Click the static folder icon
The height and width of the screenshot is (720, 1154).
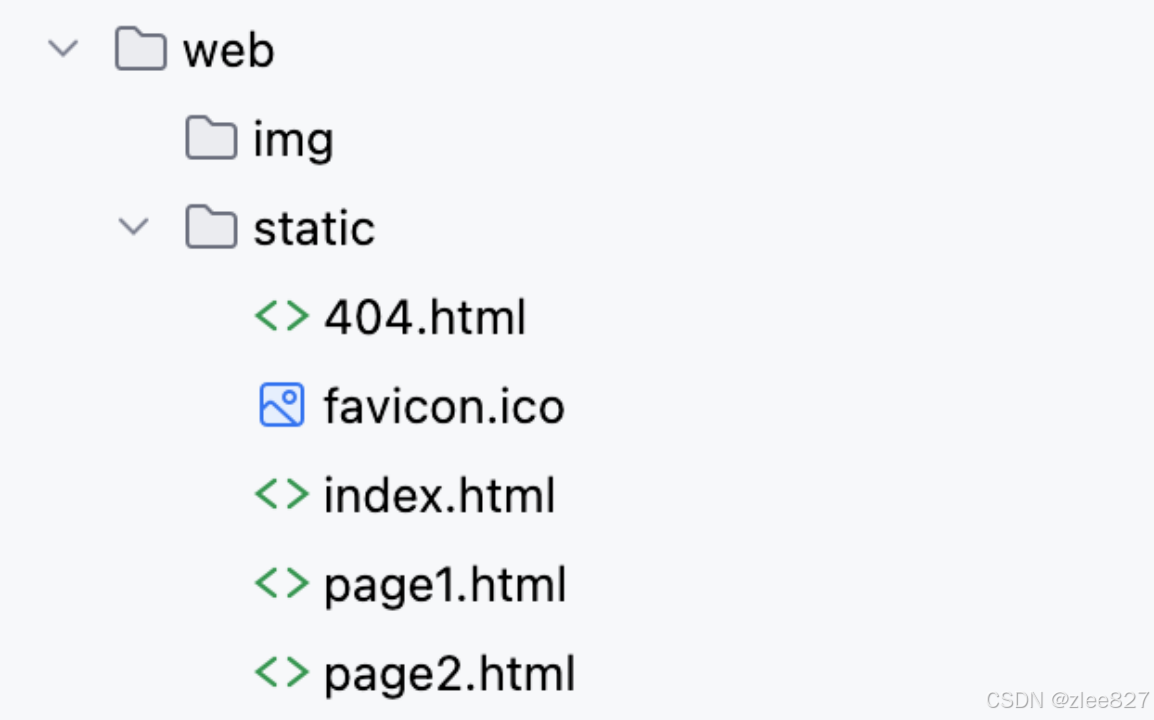pos(211,227)
